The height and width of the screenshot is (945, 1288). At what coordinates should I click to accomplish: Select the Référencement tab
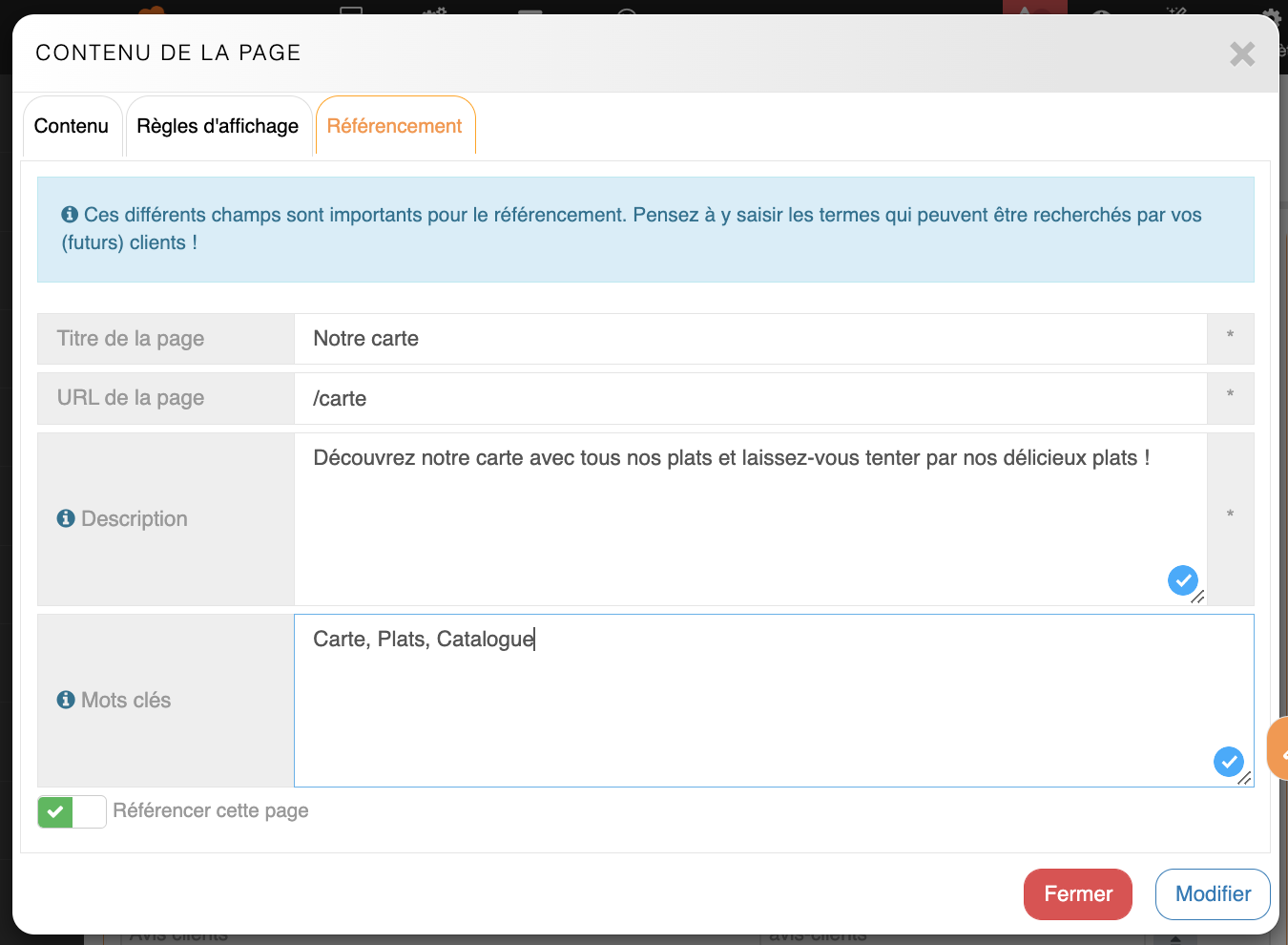point(394,126)
